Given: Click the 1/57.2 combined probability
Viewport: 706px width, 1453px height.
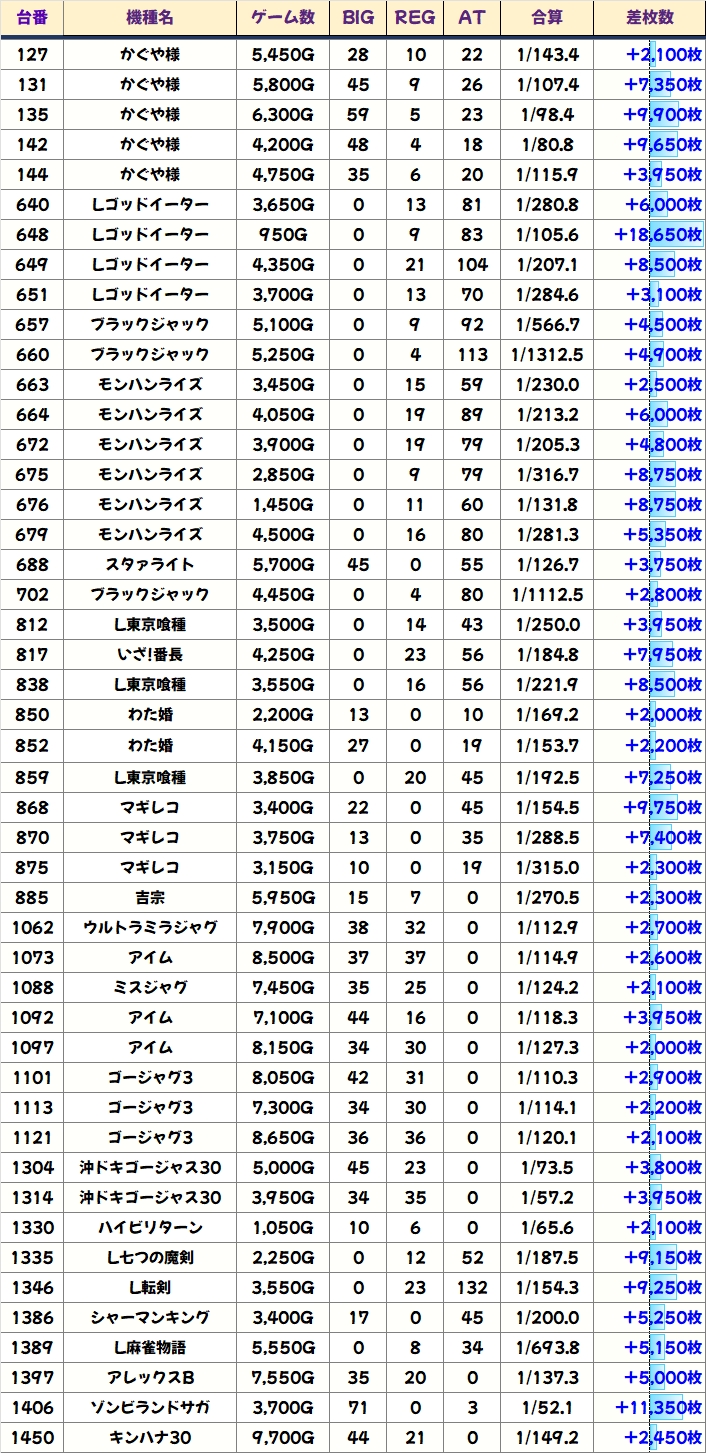Looking at the screenshot, I should point(547,1197).
